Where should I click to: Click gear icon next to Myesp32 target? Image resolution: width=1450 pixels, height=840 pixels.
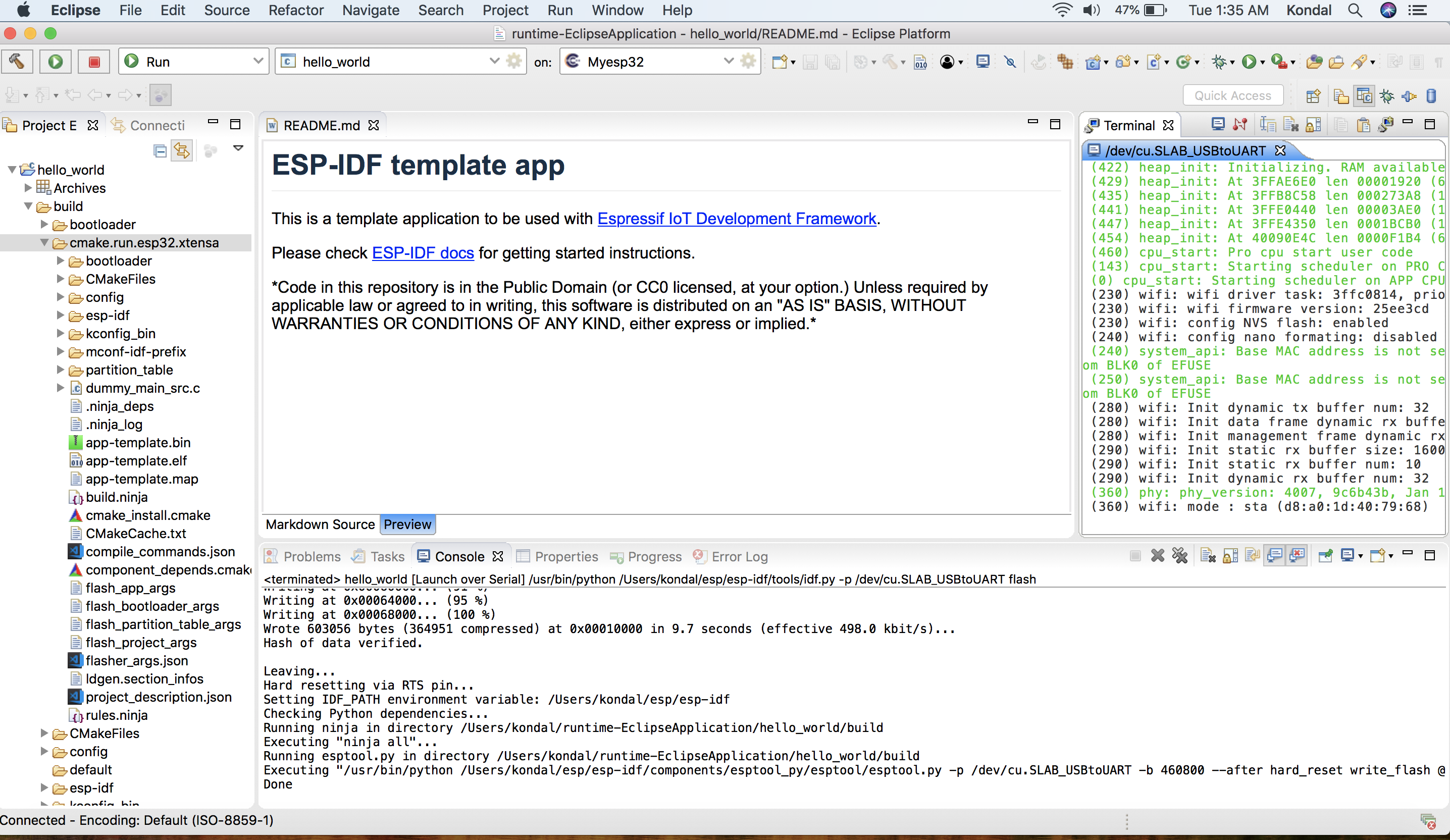pyautogui.click(x=748, y=62)
